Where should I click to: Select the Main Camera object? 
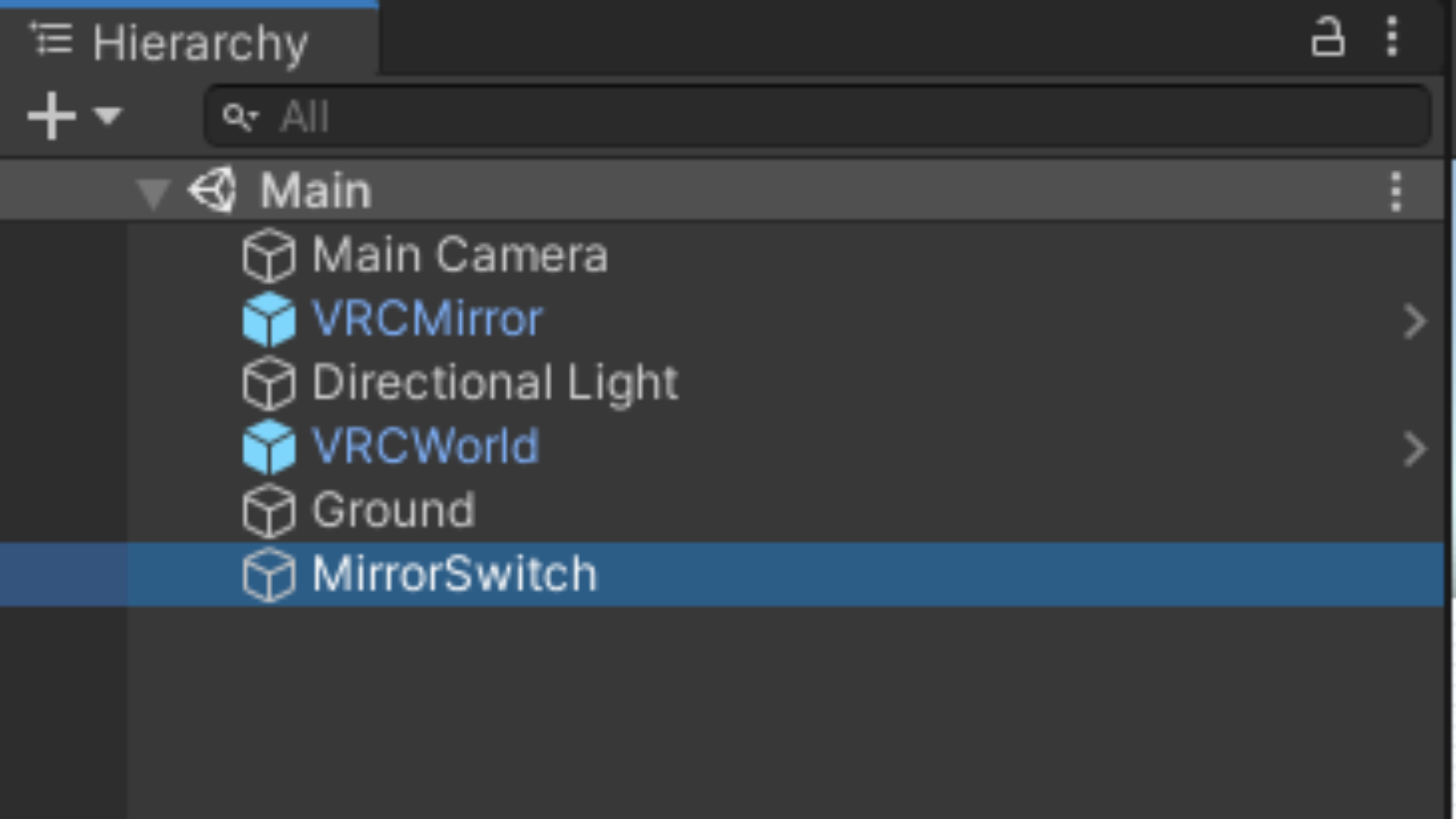point(460,255)
